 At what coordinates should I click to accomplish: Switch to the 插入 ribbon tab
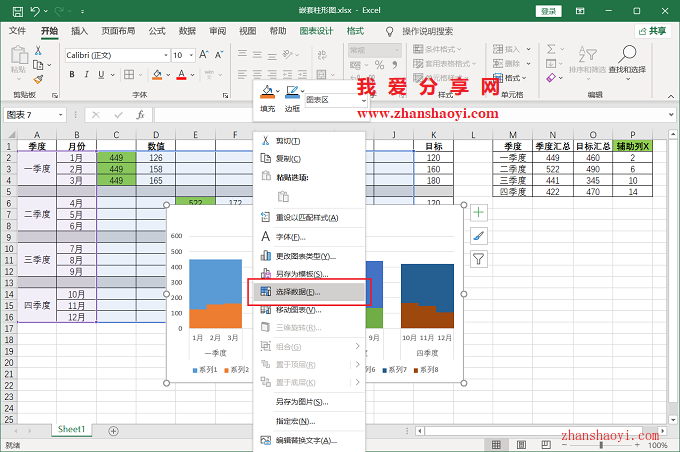click(79, 31)
